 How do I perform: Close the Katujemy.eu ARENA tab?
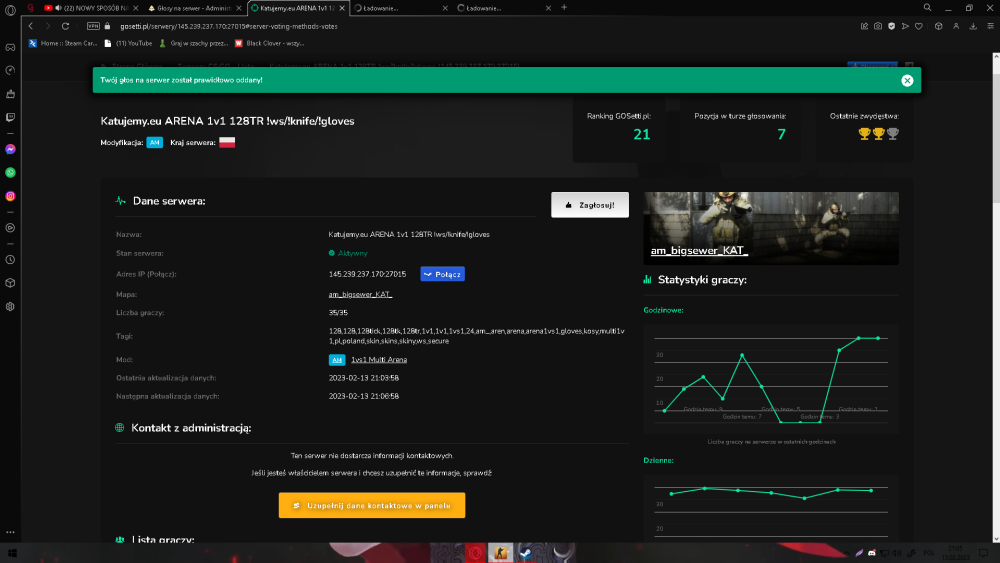click(x=342, y=8)
